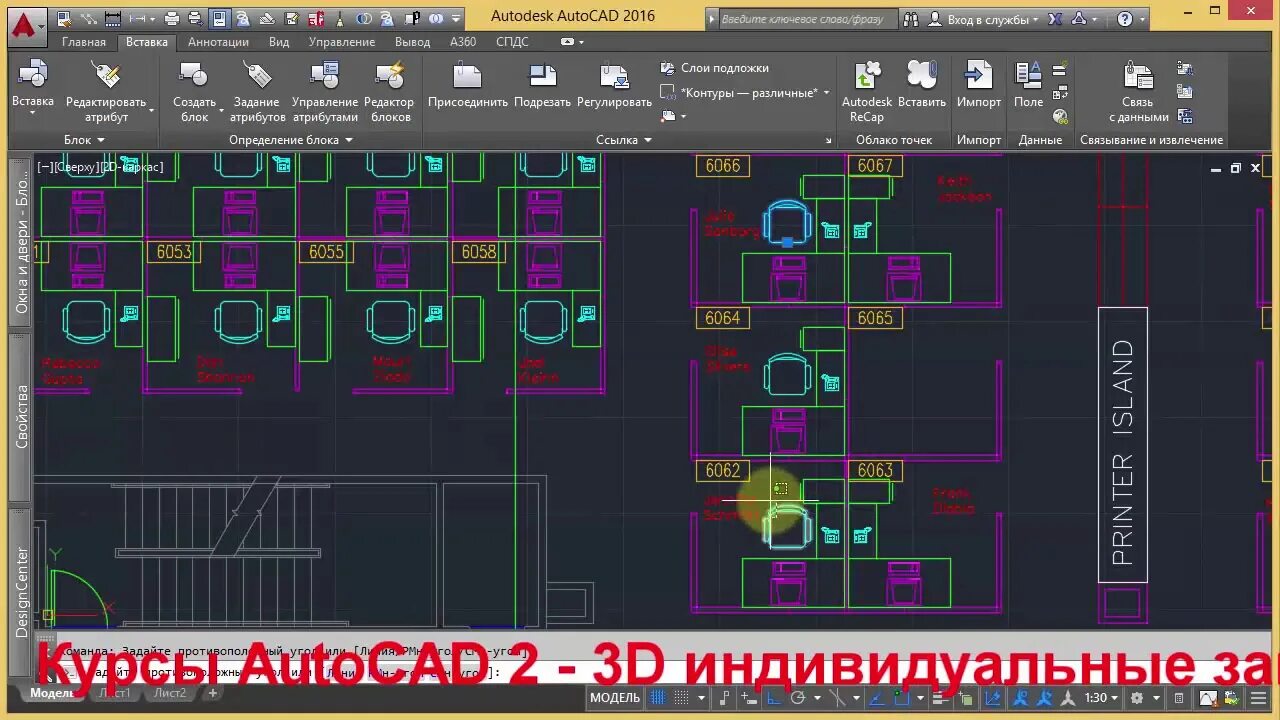Expand the Блок panel dropdown
Screen dimensions: 1280x720
(x=84, y=140)
